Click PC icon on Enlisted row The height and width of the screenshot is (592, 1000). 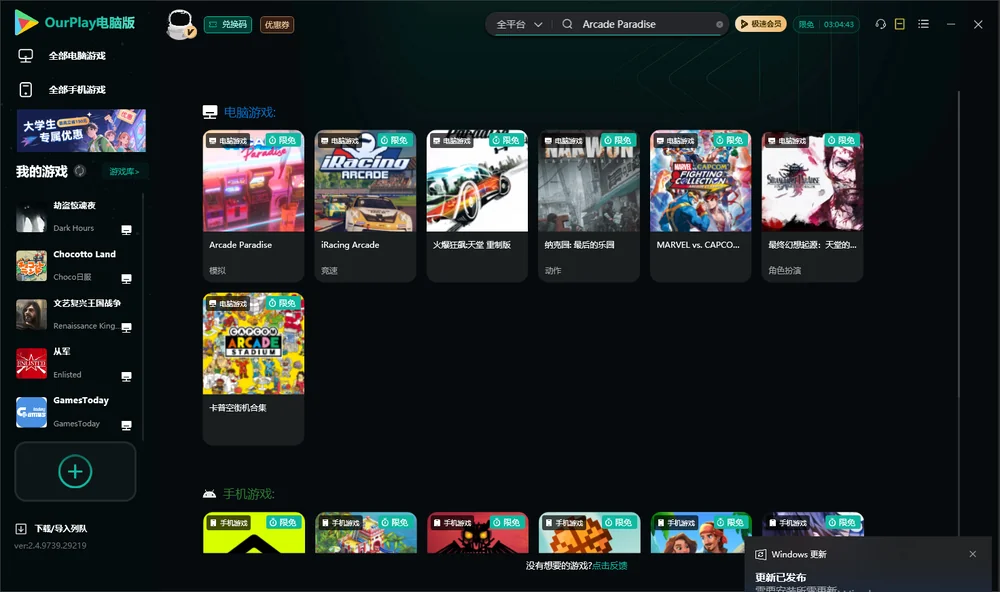point(126,376)
